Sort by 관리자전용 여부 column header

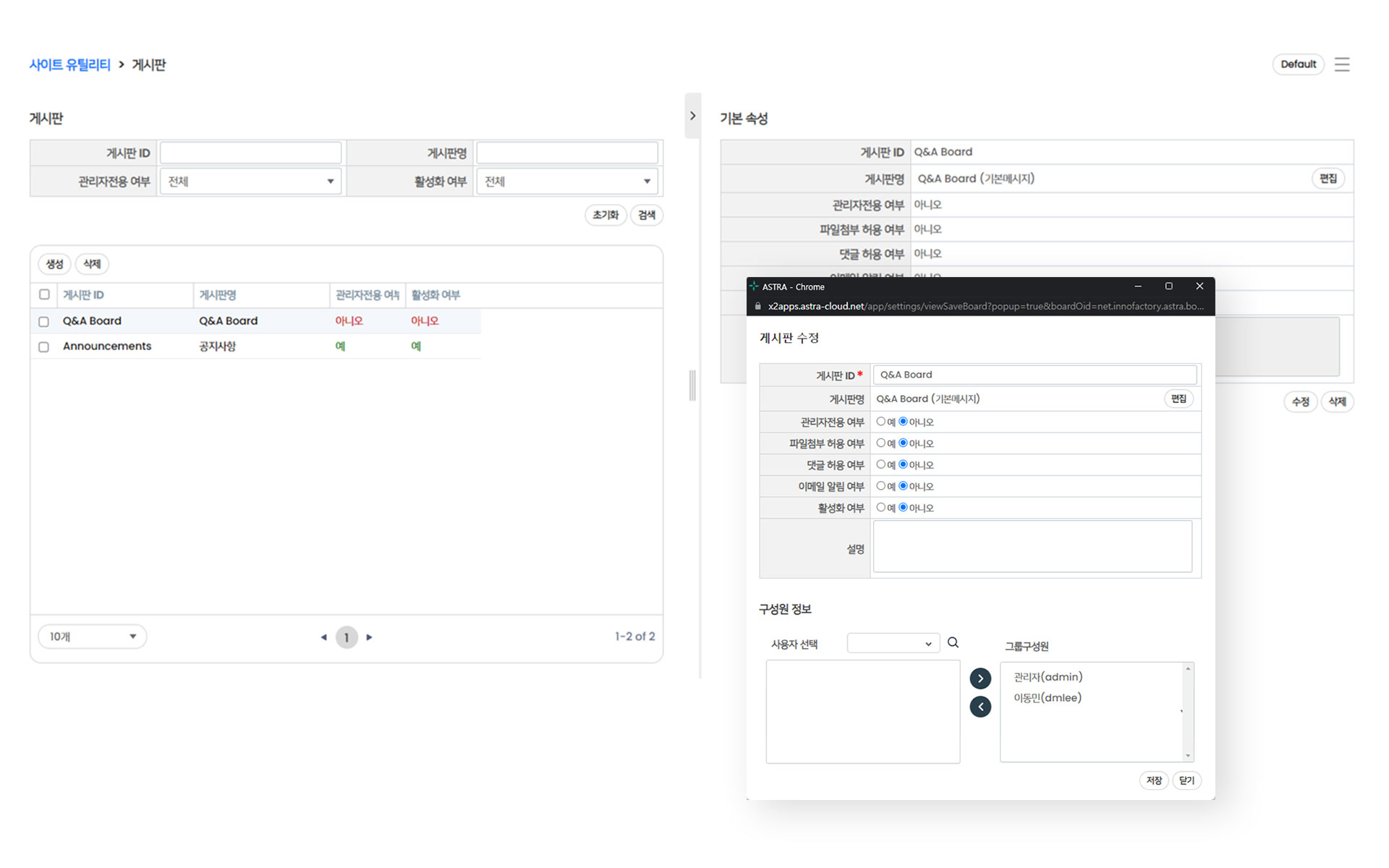click(367, 295)
